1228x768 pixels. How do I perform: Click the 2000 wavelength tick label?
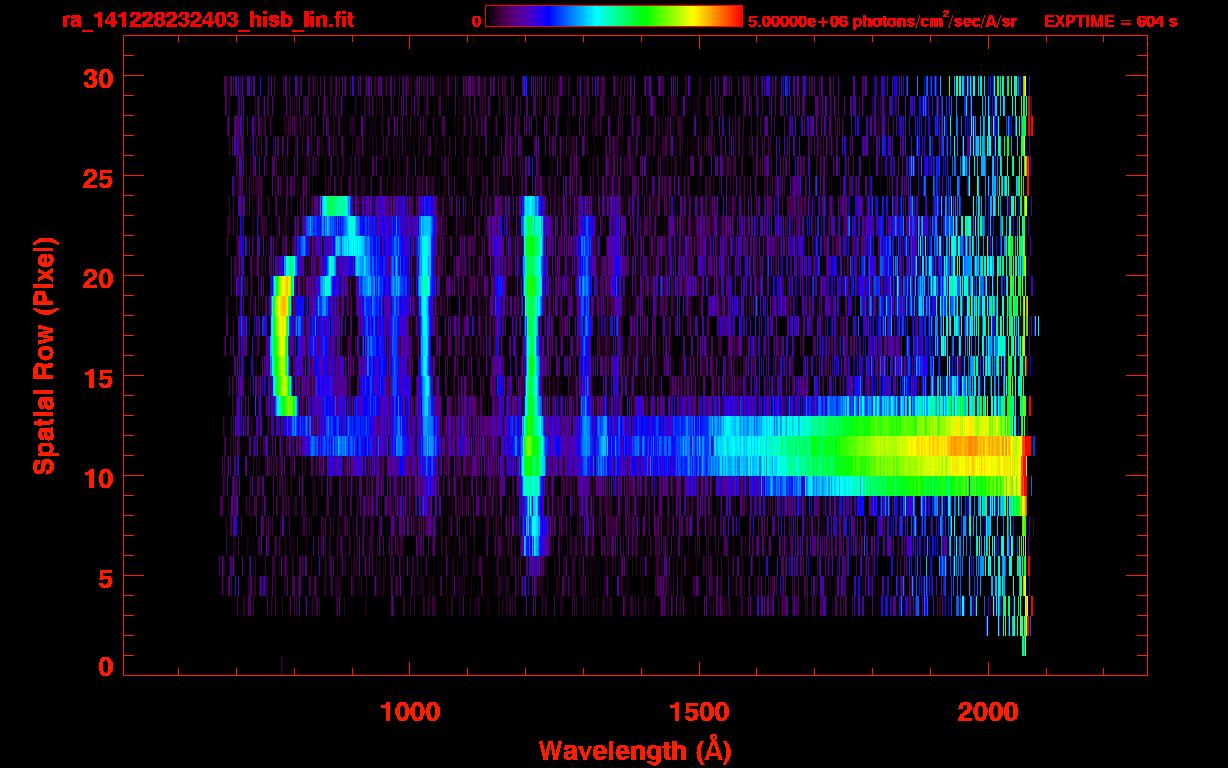(987, 711)
